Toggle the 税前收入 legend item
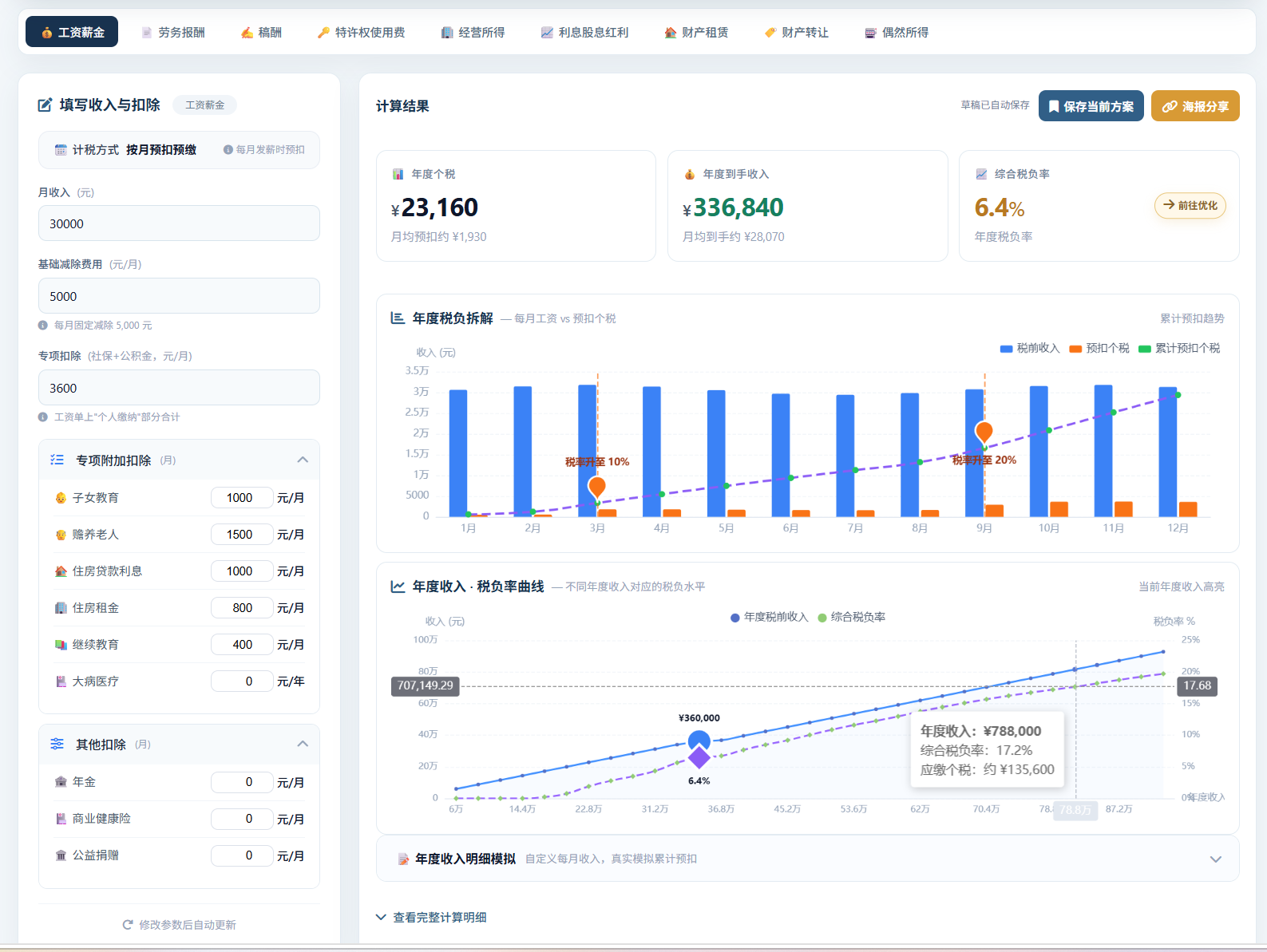 click(1030, 349)
